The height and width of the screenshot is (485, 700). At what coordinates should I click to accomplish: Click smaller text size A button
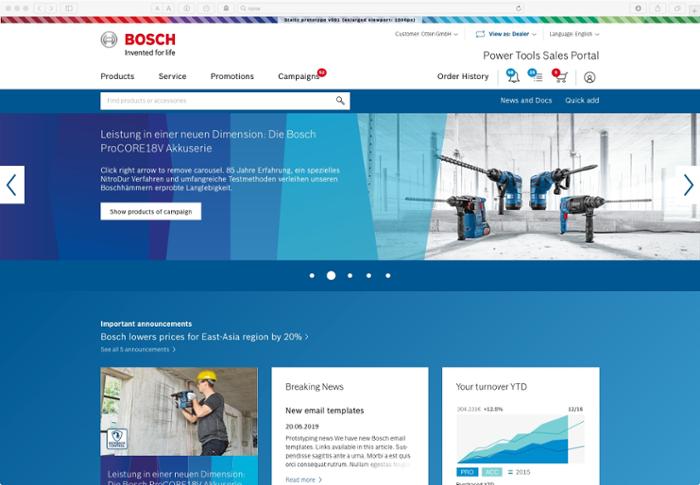[157, 8]
